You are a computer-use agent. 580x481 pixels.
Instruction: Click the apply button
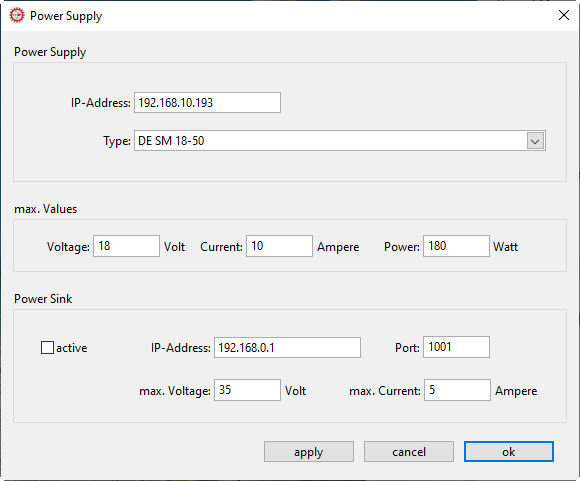click(x=309, y=452)
